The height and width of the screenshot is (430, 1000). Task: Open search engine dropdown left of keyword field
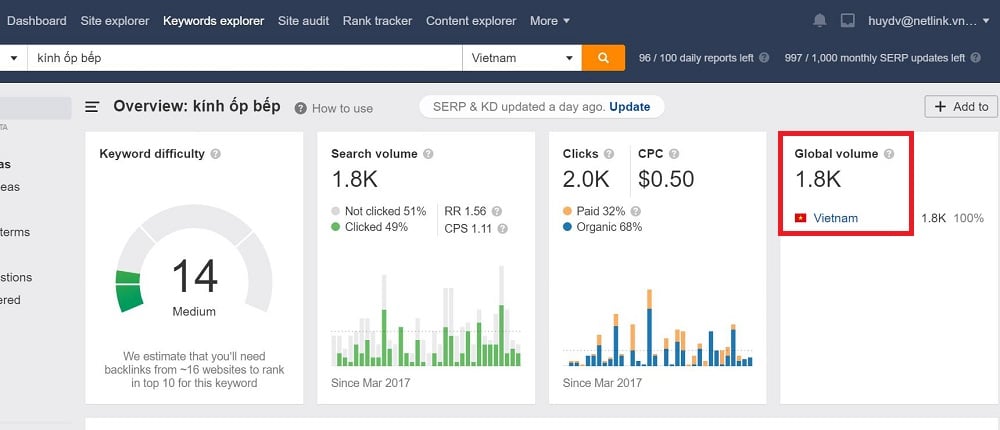tap(13, 57)
